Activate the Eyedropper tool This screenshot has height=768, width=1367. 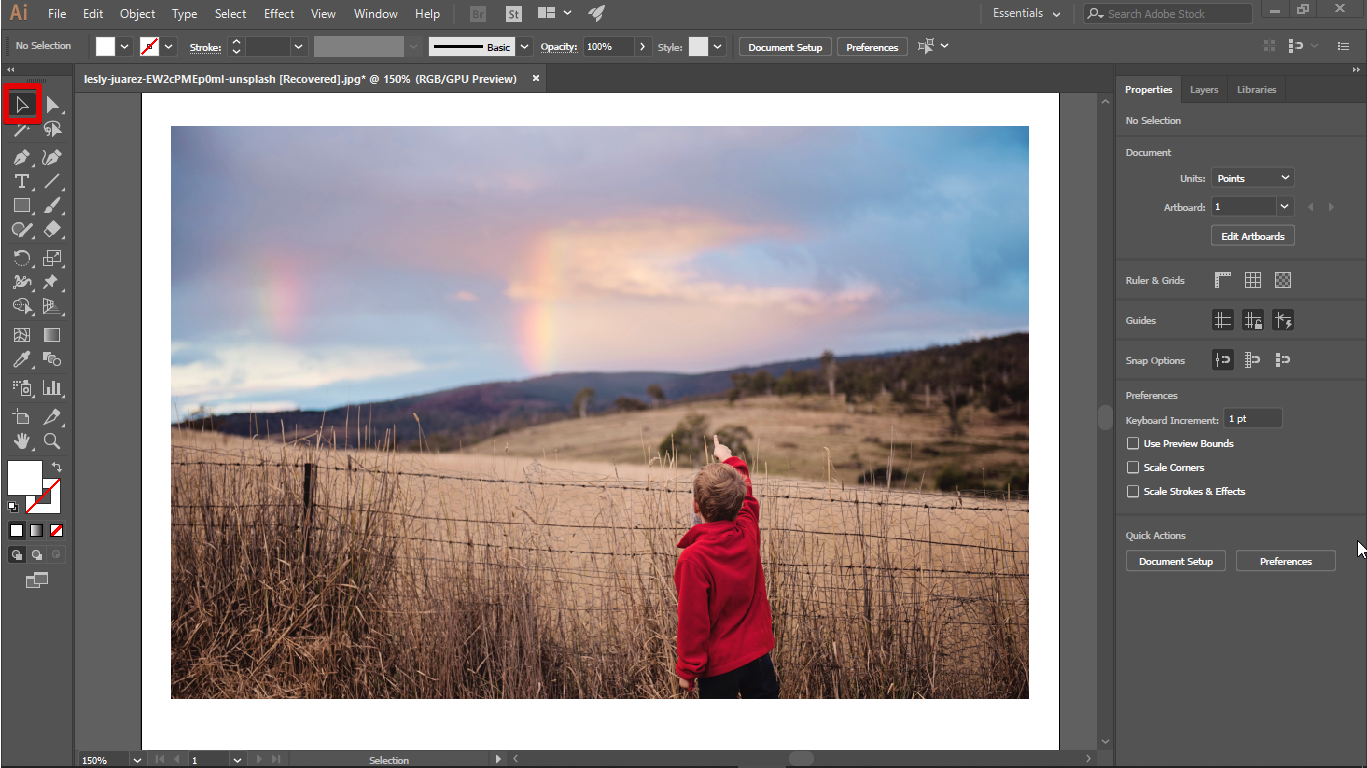pos(20,359)
